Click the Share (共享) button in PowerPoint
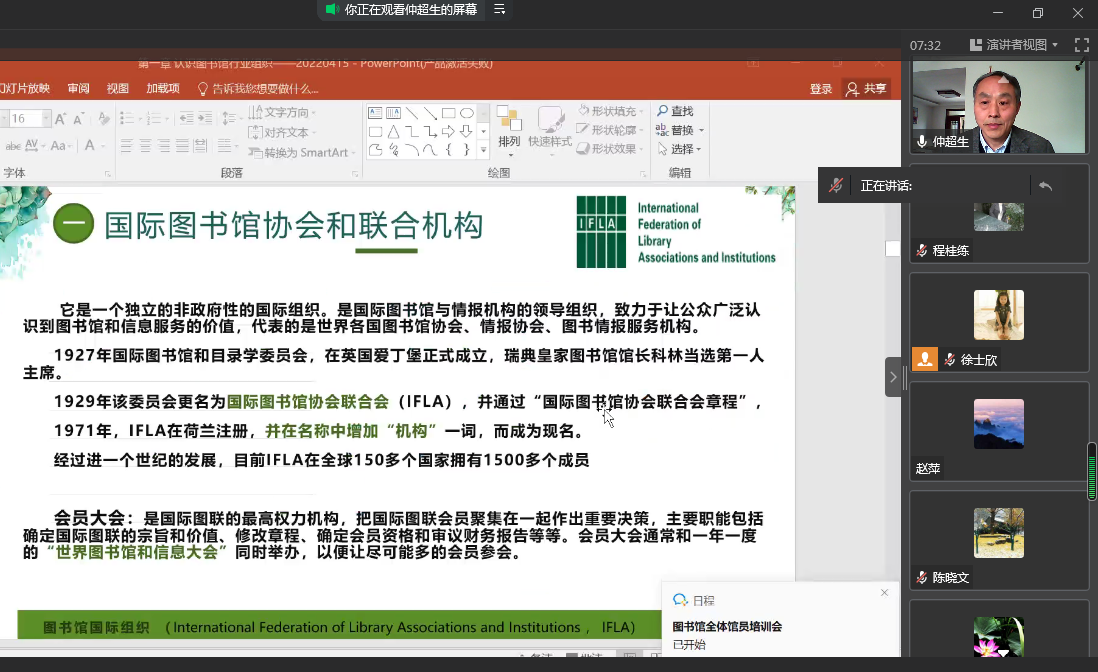The width and height of the screenshot is (1098, 672). click(x=866, y=89)
